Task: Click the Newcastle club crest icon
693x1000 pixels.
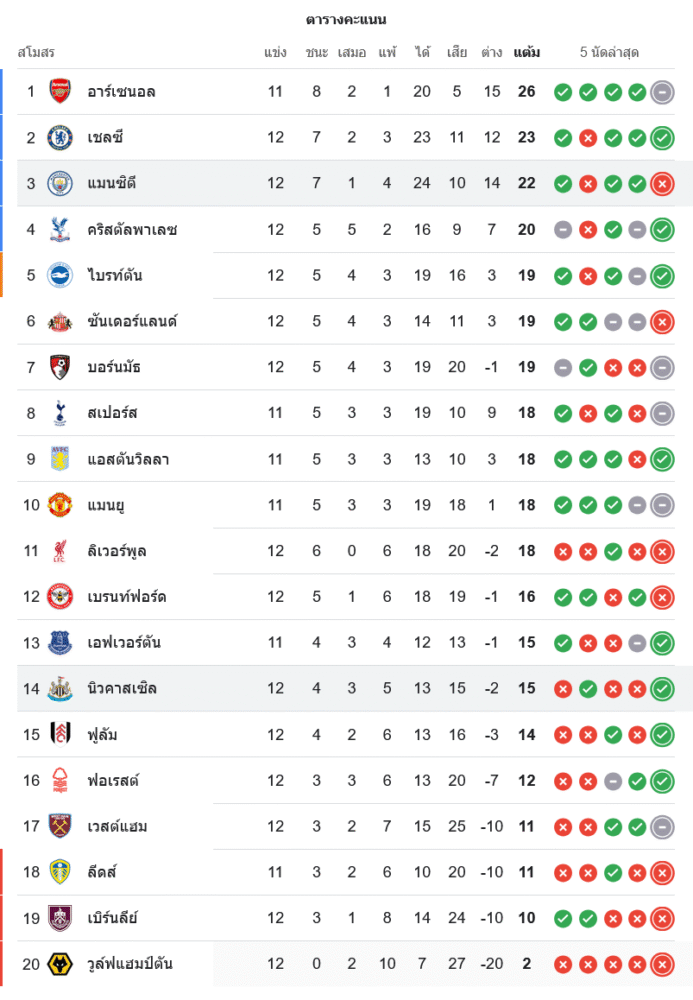Action: pyautogui.click(x=61, y=689)
